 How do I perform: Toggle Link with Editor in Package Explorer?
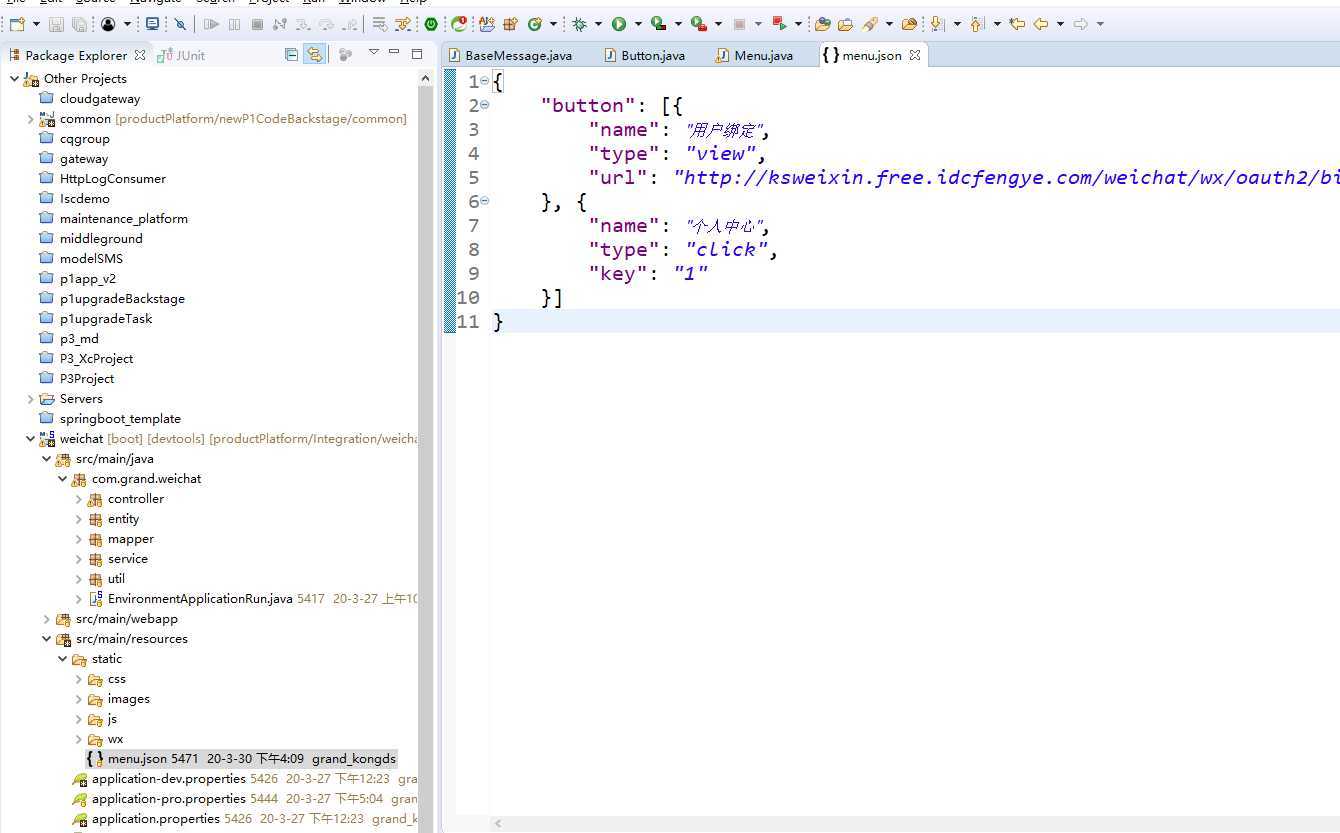[x=314, y=55]
